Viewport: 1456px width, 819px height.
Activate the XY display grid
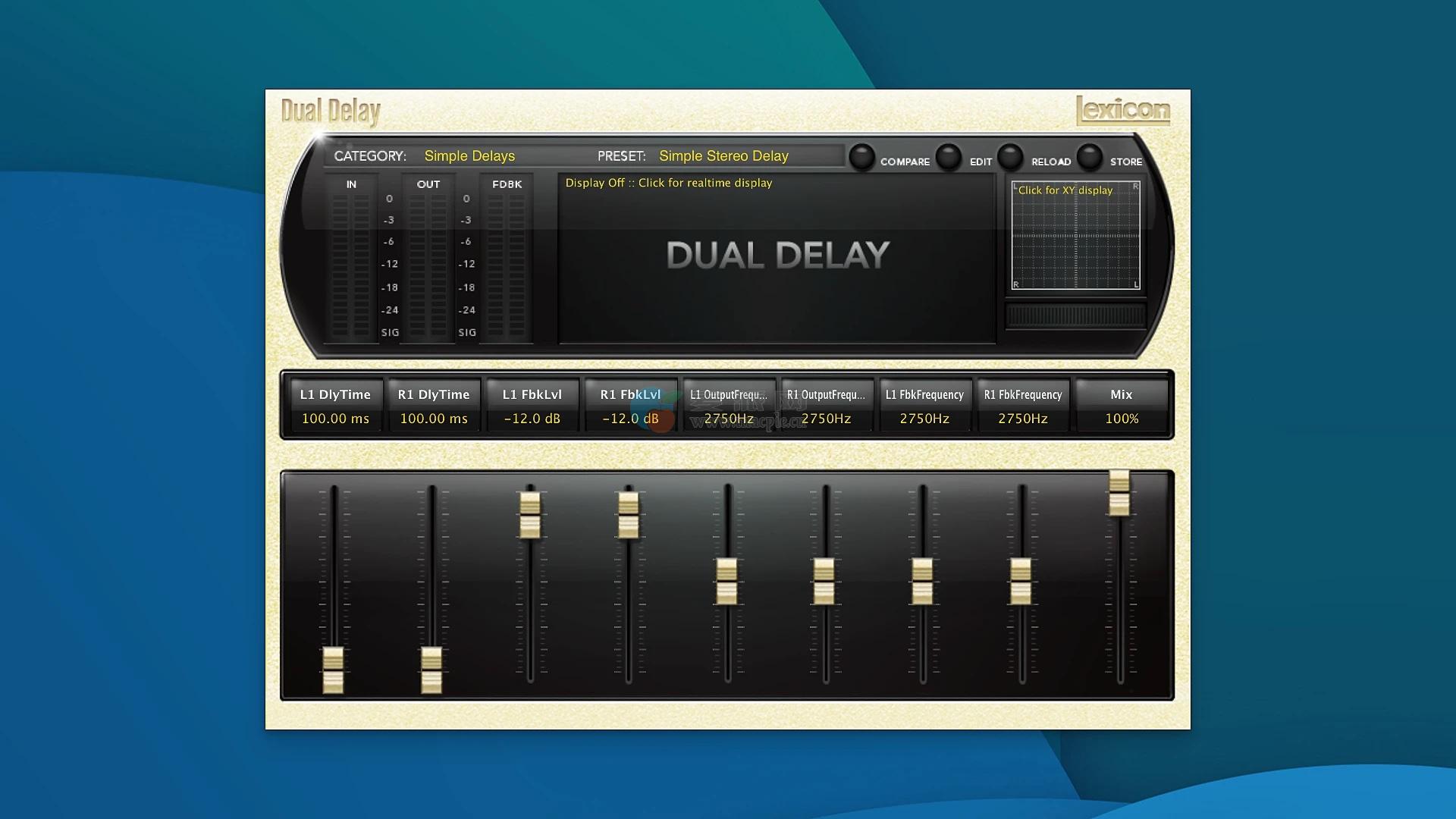[x=1075, y=236]
